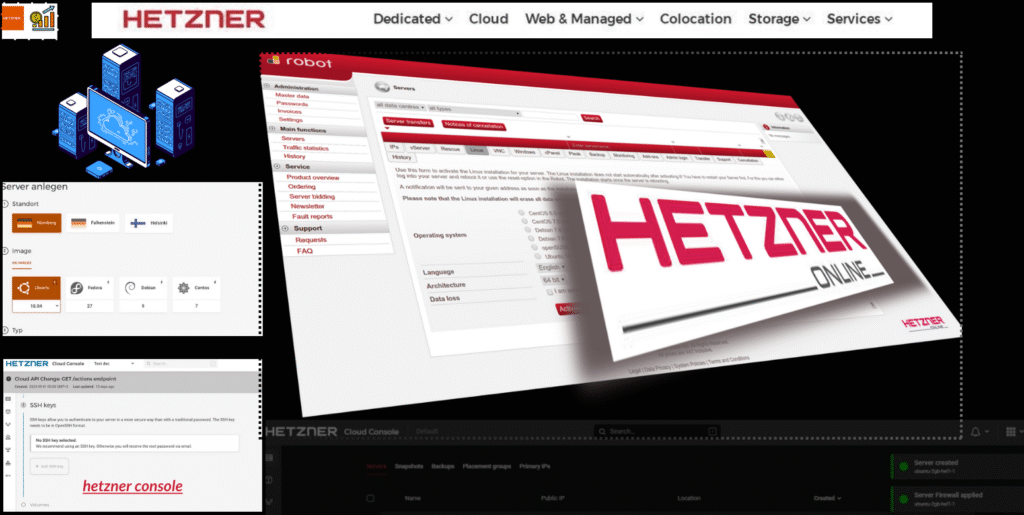Tick the select-all checkbox beside Name column
1024x515 pixels.
pyautogui.click(x=370, y=498)
